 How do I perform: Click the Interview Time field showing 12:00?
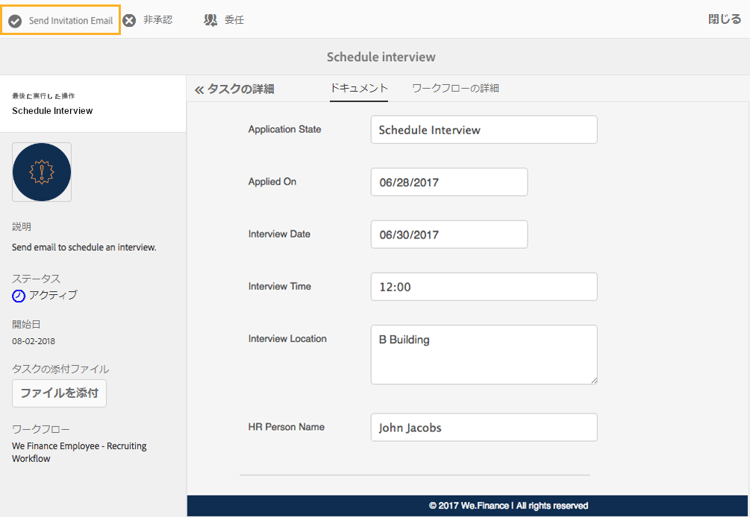point(484,286)
